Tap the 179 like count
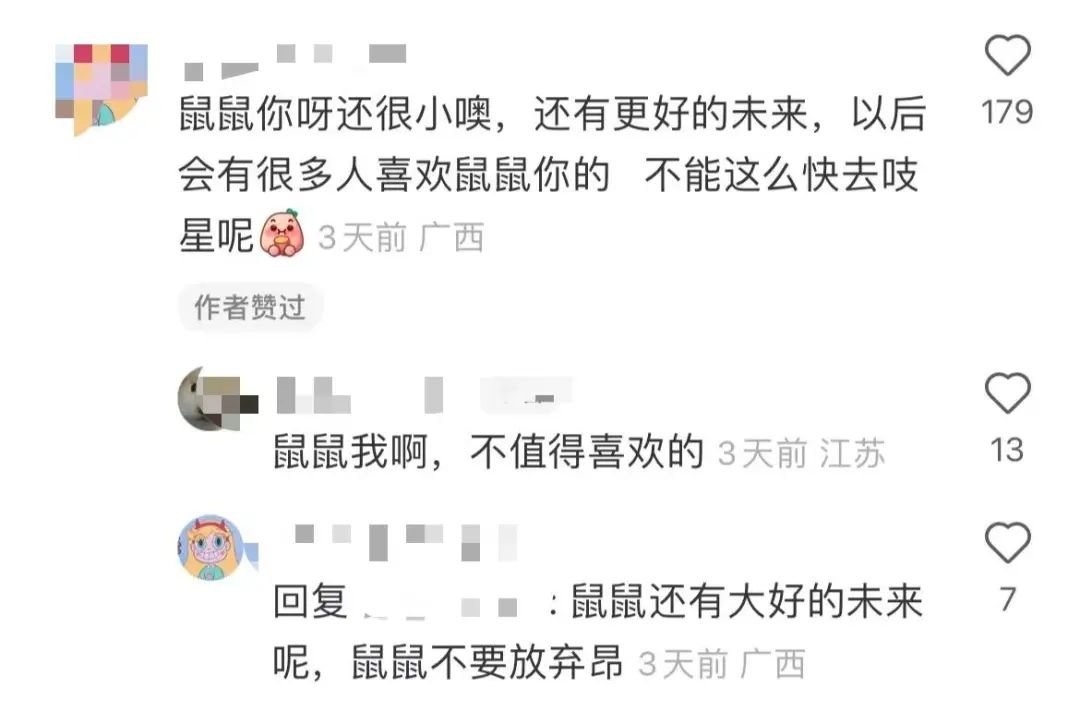This screenshot has height=723, width=1080. 1007,112
